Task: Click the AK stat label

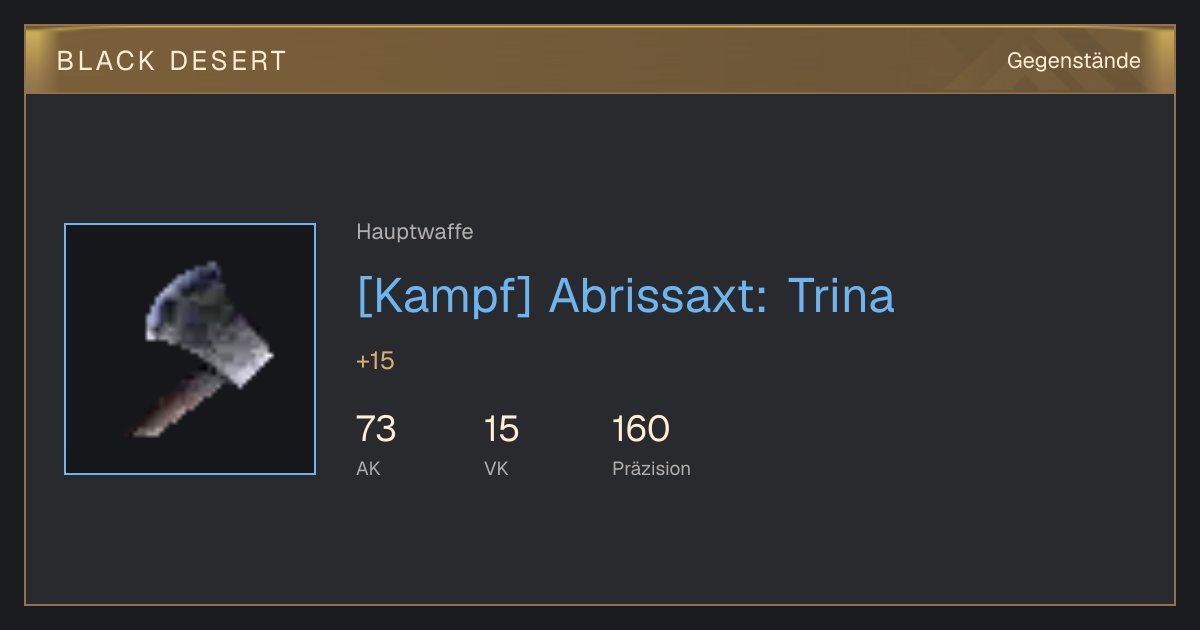Action: coord(368,468)
